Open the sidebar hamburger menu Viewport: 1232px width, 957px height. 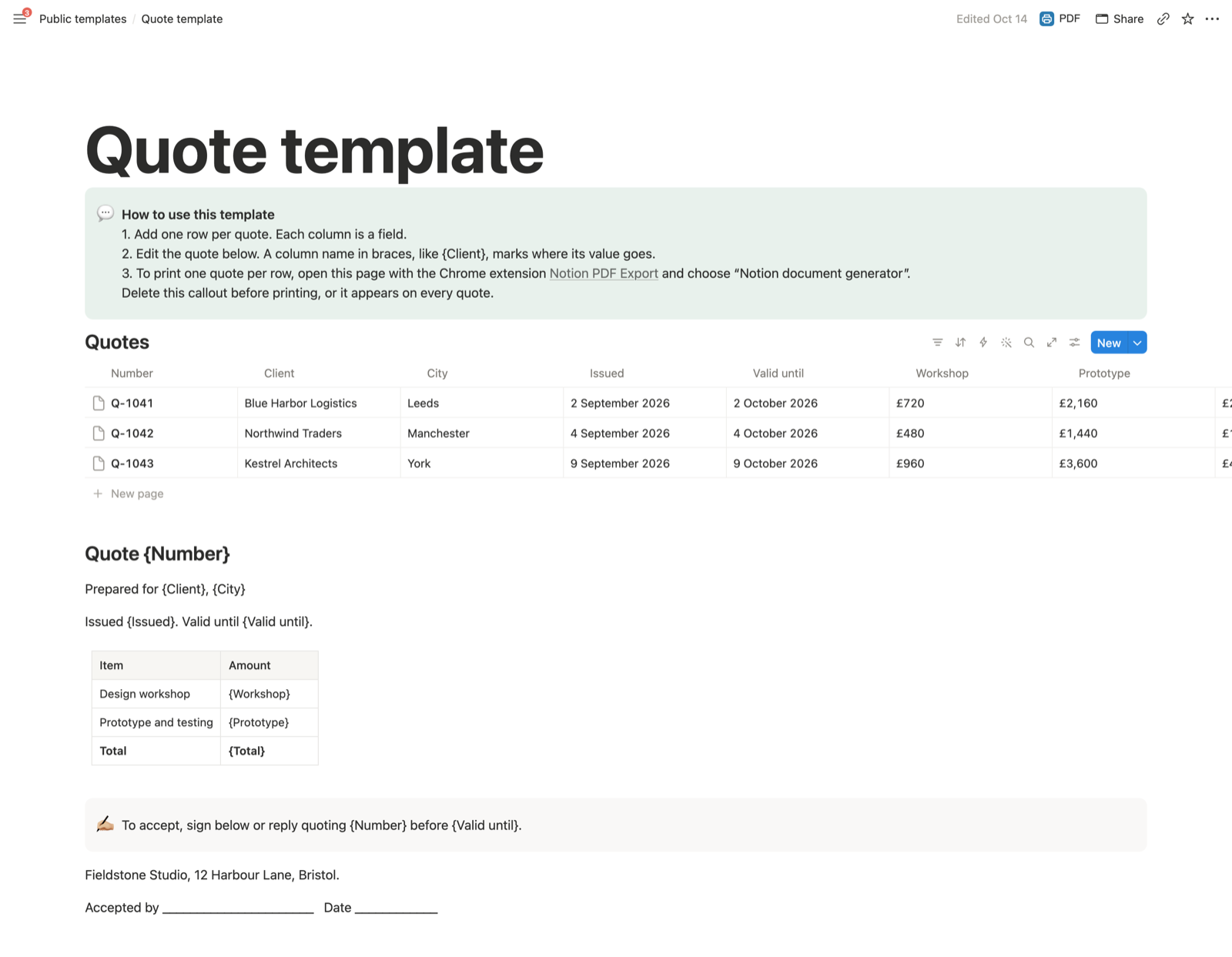click(x=20, y=18)
